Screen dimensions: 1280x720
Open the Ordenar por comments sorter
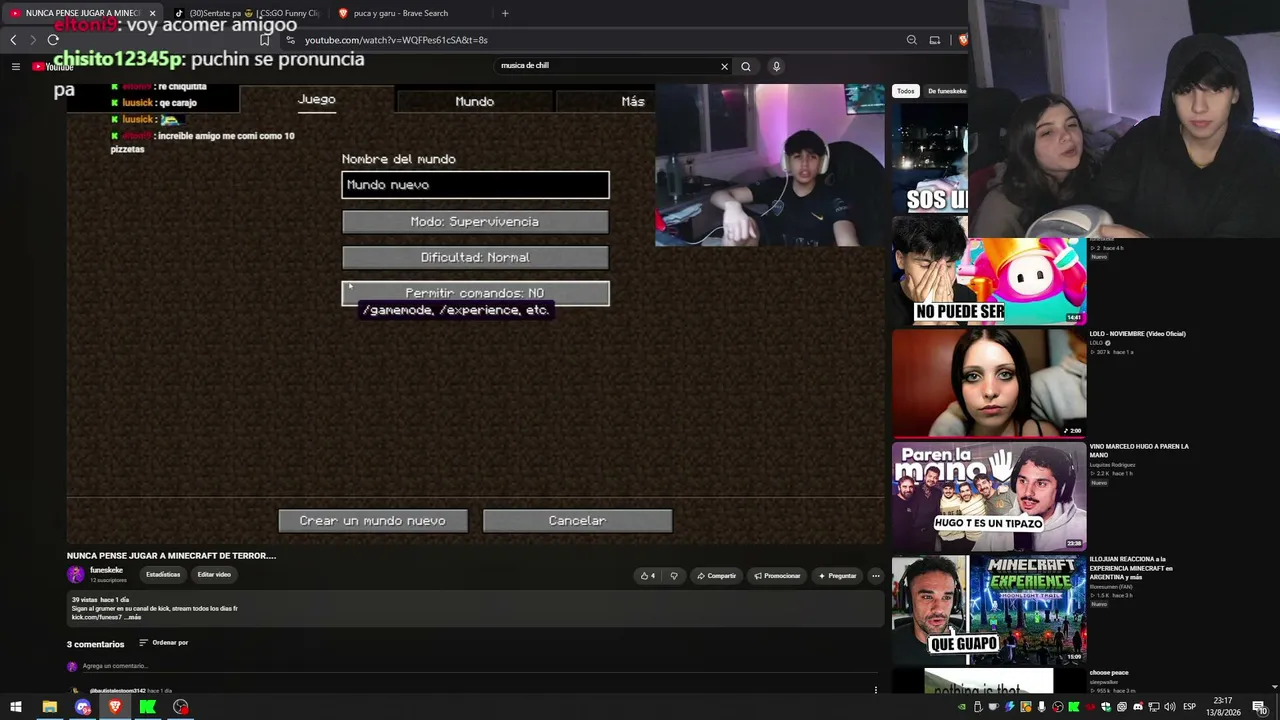tap(164, 643)
